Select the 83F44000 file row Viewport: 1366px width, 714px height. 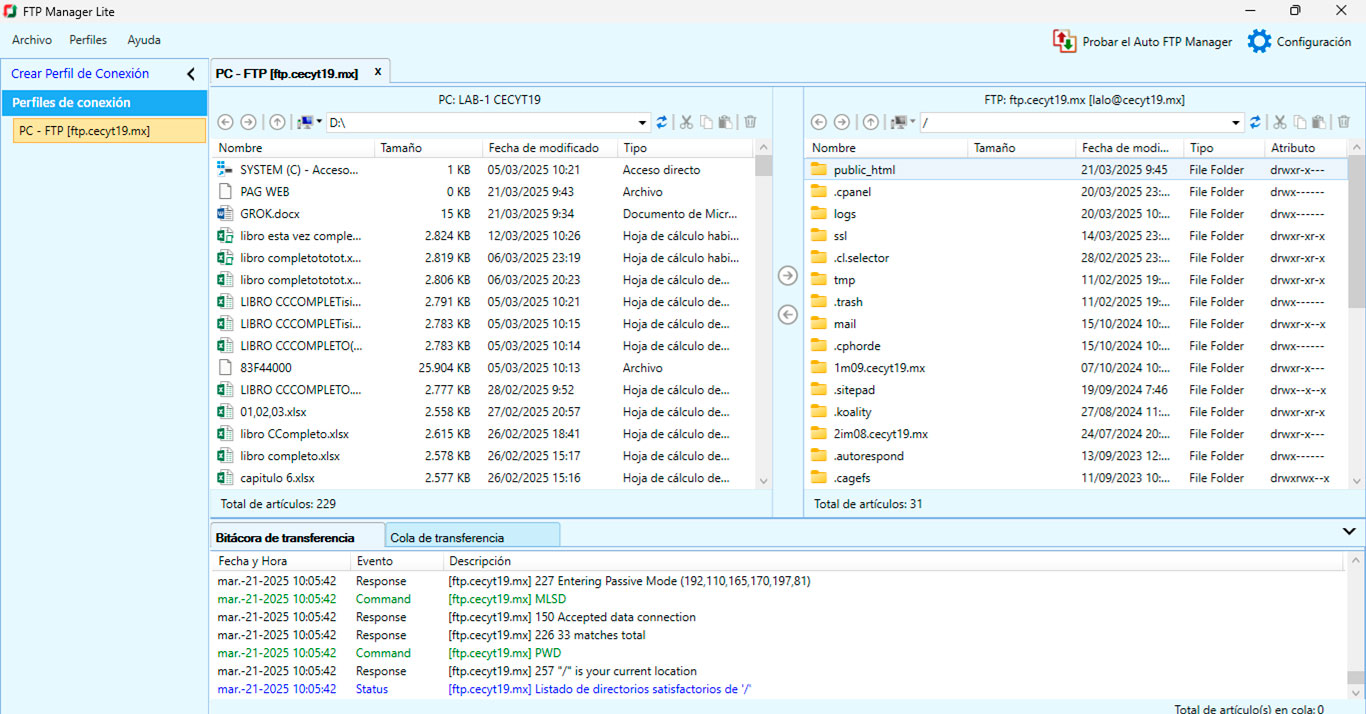[x=485, y=368]
